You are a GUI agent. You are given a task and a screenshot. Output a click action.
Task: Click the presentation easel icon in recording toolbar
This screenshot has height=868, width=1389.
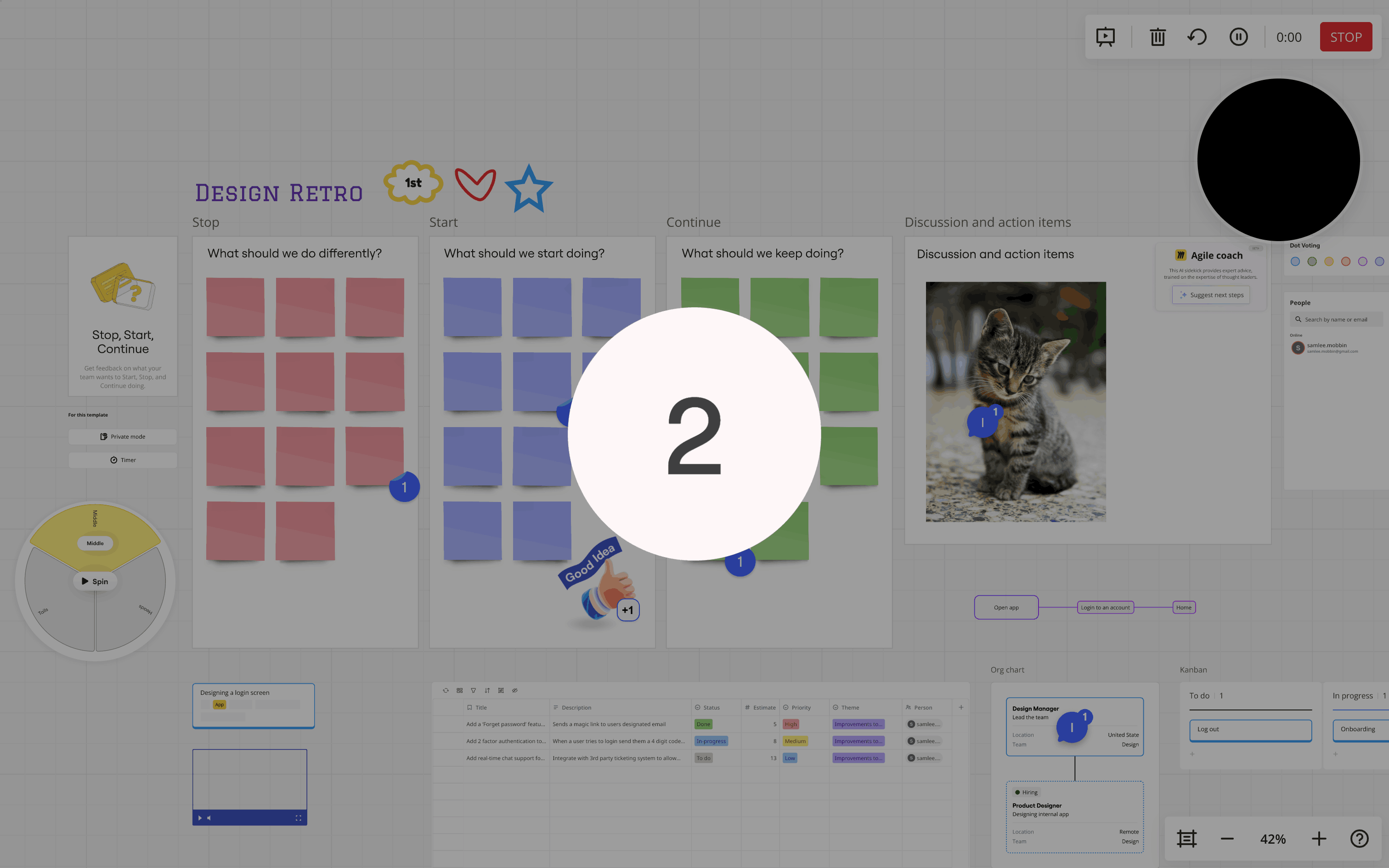pyautogui.click(x=1106, y=37)
